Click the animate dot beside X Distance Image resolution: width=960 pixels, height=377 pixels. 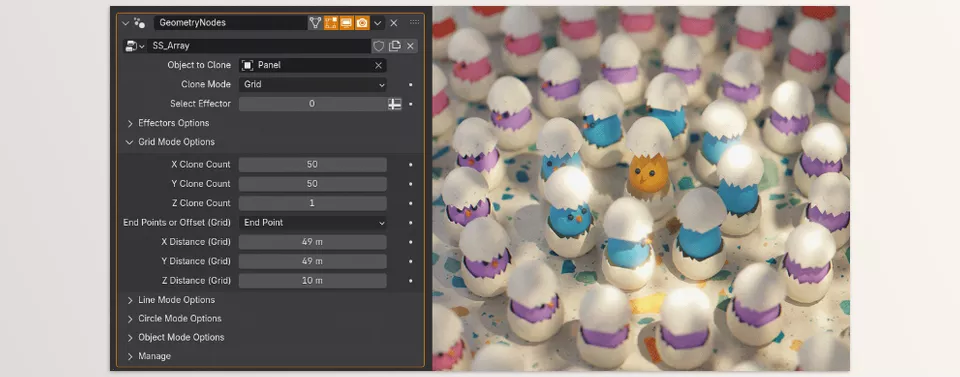tap(410, 242)
